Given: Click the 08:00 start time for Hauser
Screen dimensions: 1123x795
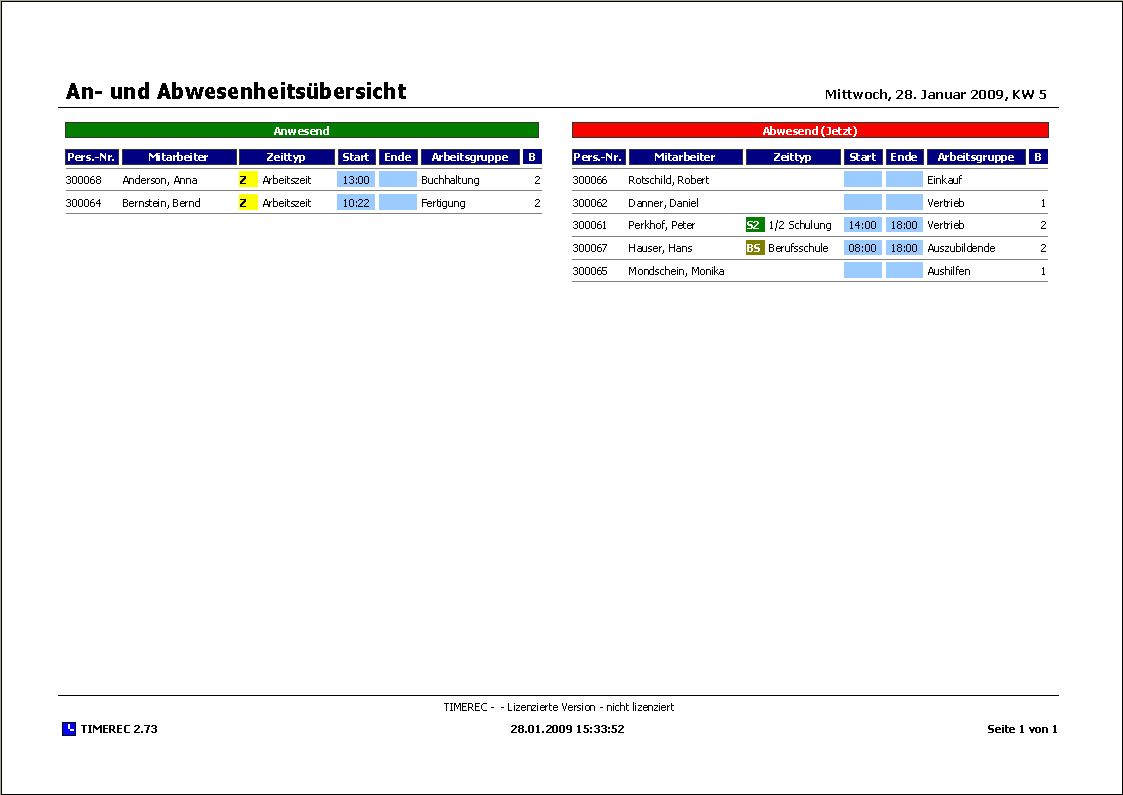Looking at the screenshot, I should click(862, 248).
